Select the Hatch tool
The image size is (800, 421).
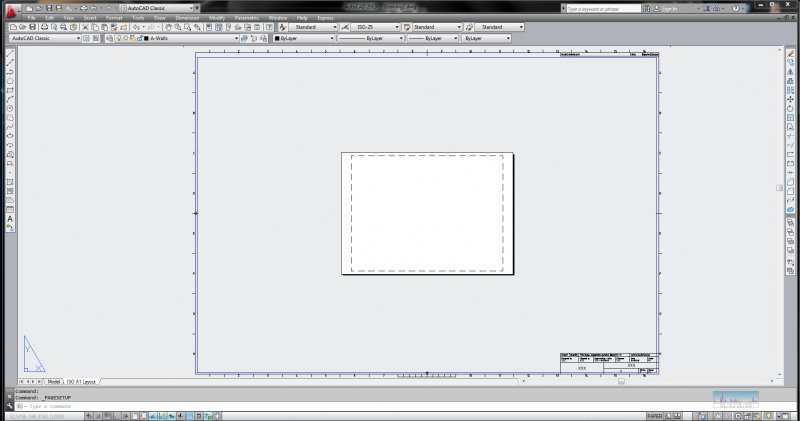(x=10, y=182)
